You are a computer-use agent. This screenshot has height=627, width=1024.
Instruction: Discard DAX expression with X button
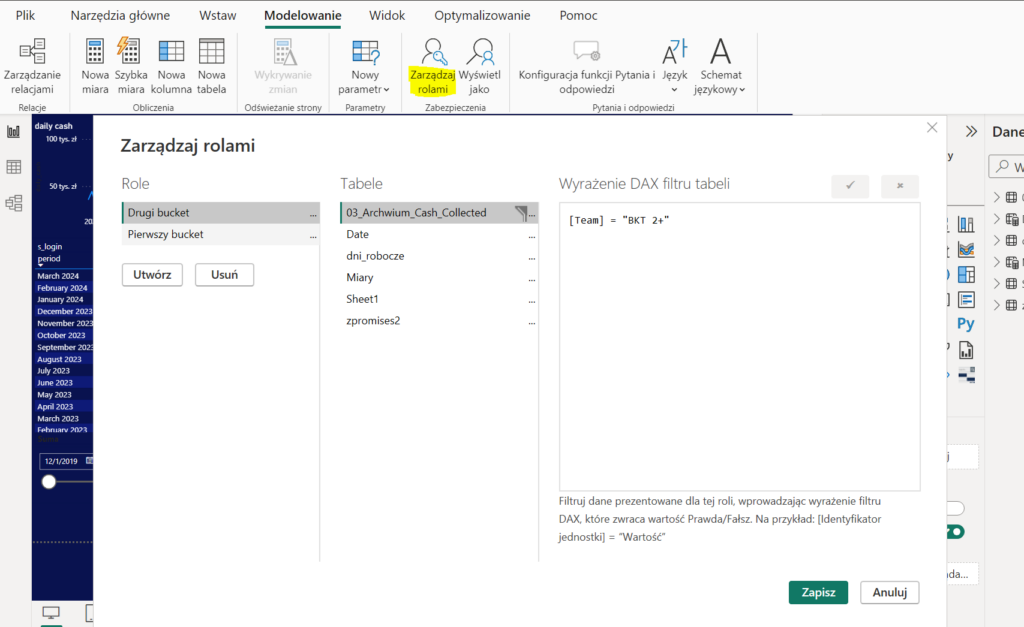[899, 186]
